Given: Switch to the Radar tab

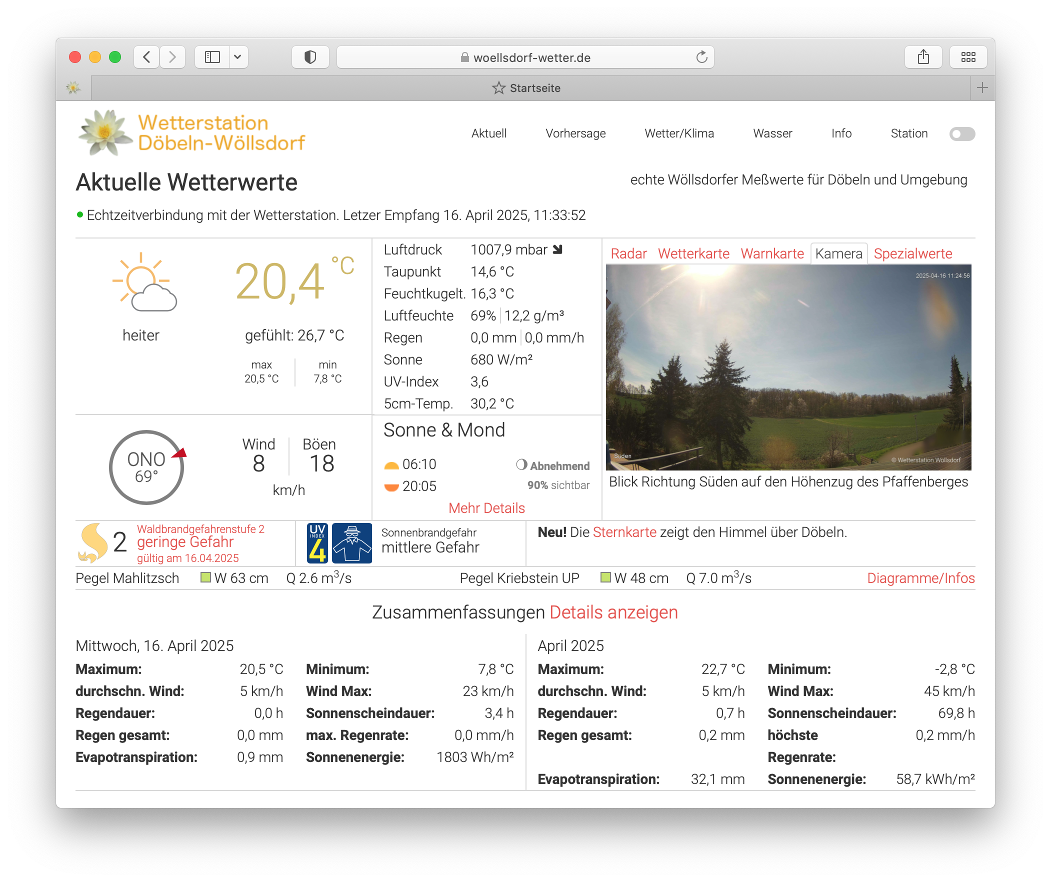Looking at the screenshot, I should 628,253.
